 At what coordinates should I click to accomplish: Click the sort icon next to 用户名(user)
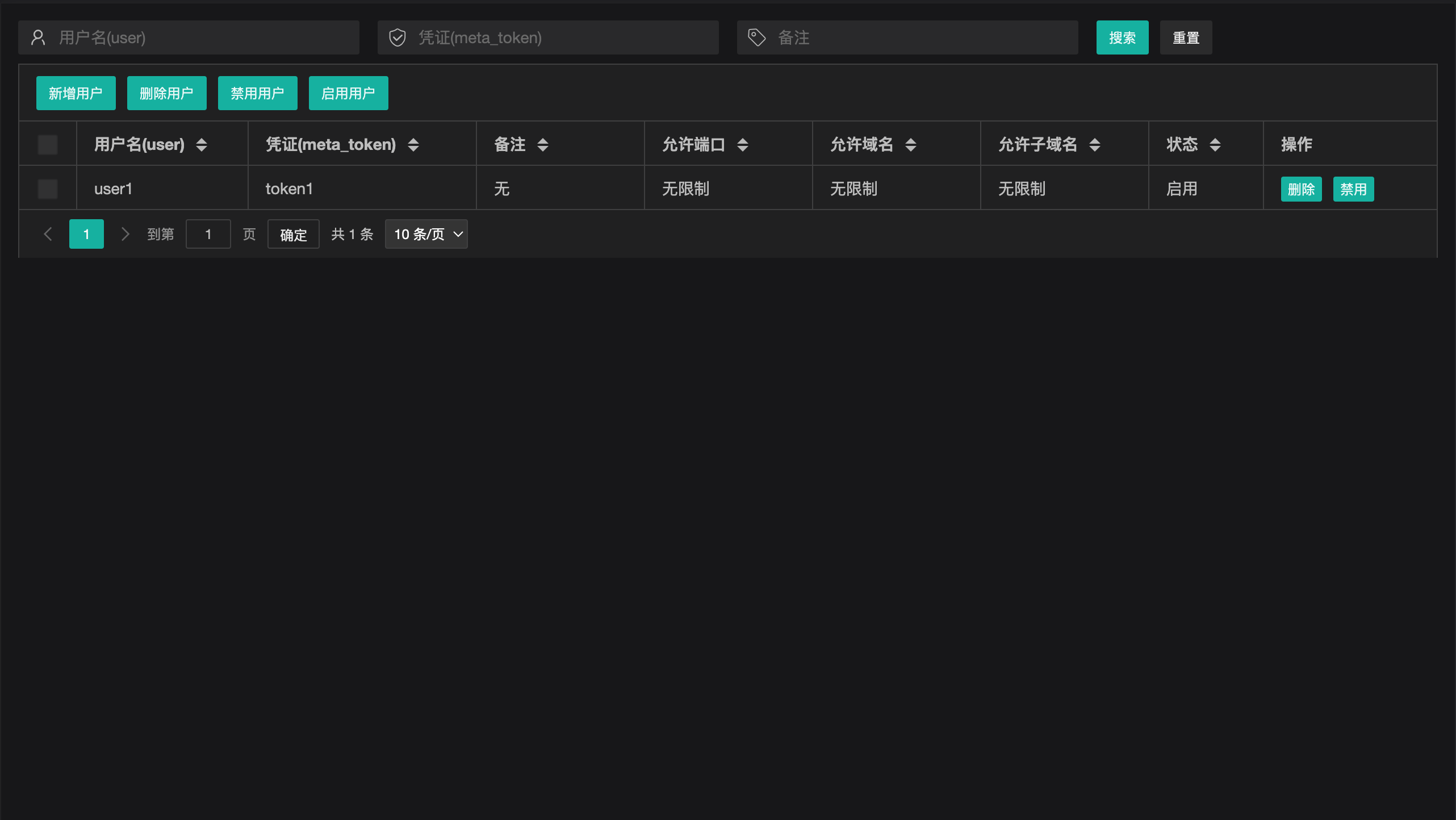[202, 145]
